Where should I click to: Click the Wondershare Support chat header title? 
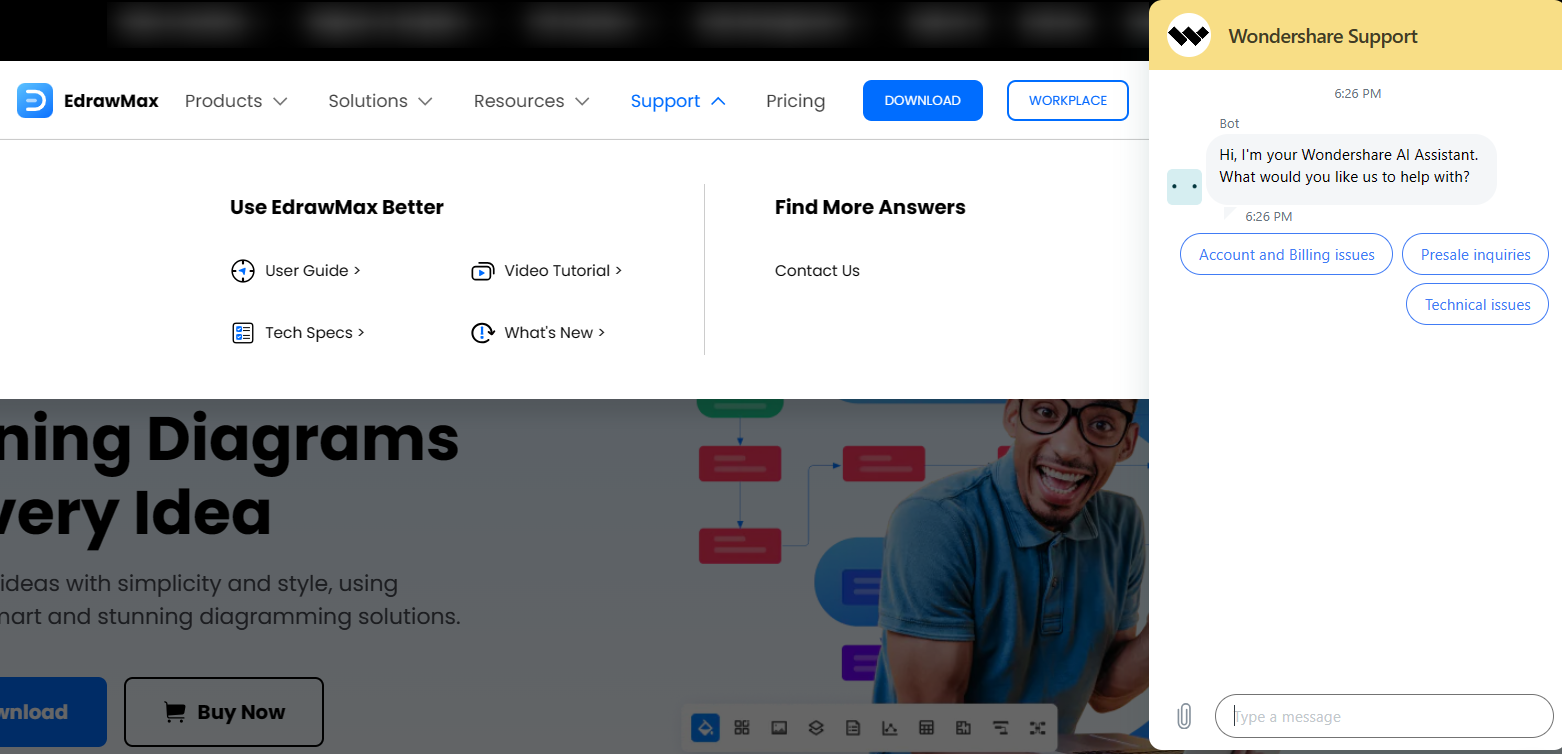[x=1323, y=37]
